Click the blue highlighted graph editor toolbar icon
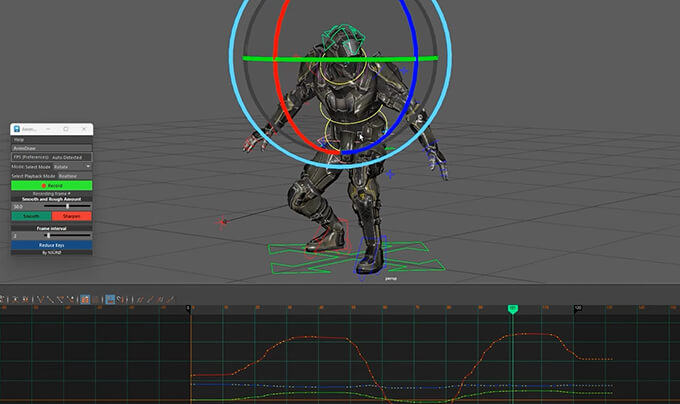 pos(110,299)
